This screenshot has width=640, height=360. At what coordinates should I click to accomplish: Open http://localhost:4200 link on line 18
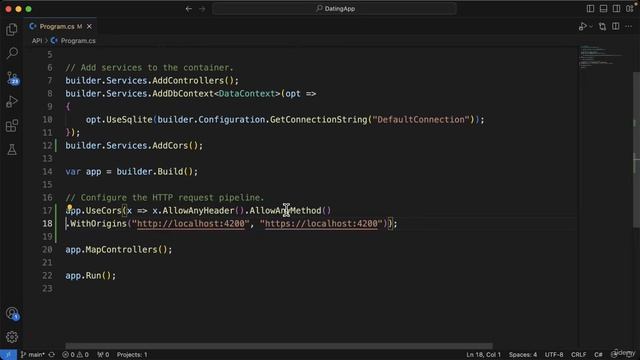(191, 224)
